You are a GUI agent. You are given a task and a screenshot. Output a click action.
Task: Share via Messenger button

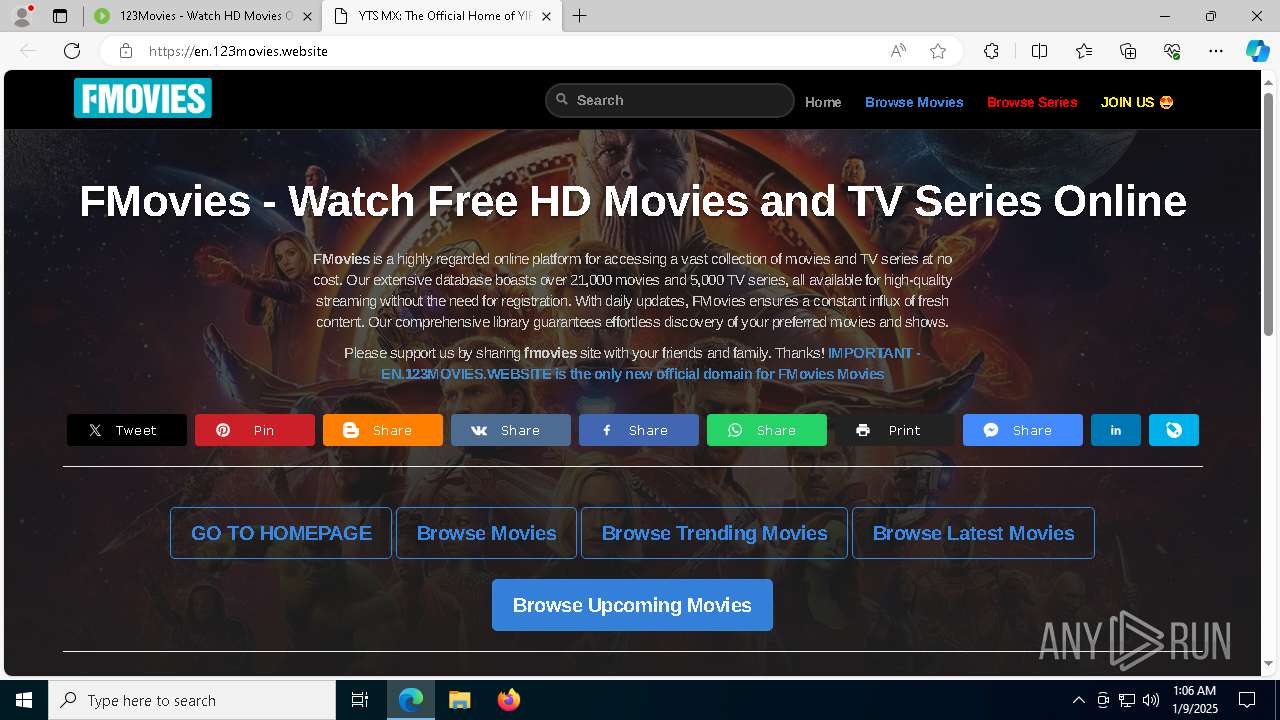[1023, 430]
